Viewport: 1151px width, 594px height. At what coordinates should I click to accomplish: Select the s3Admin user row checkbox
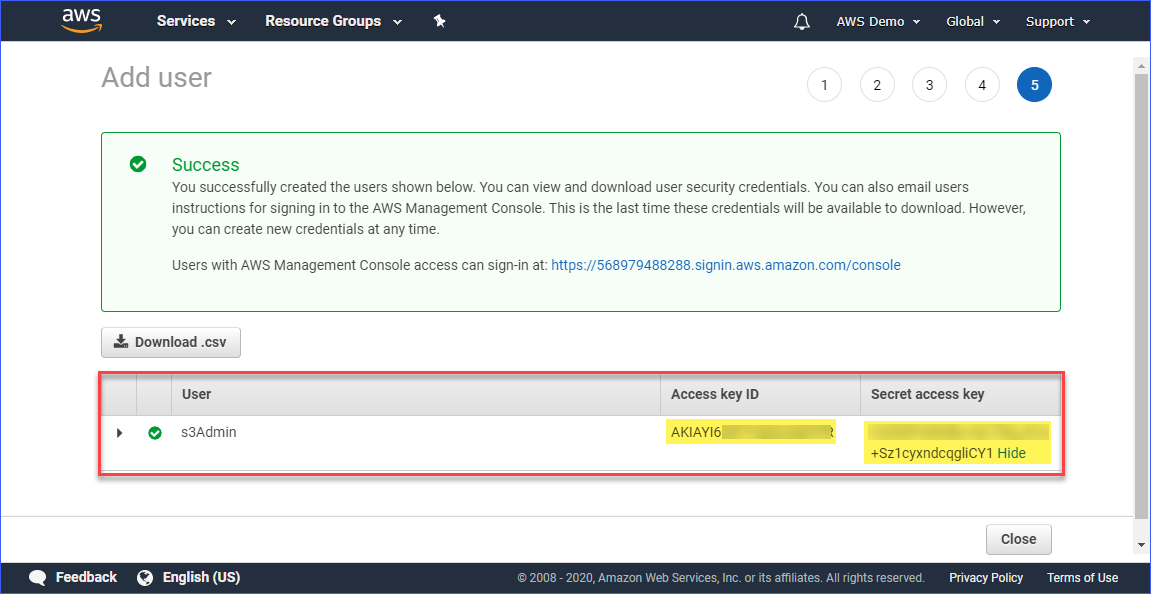click(117, 434)
